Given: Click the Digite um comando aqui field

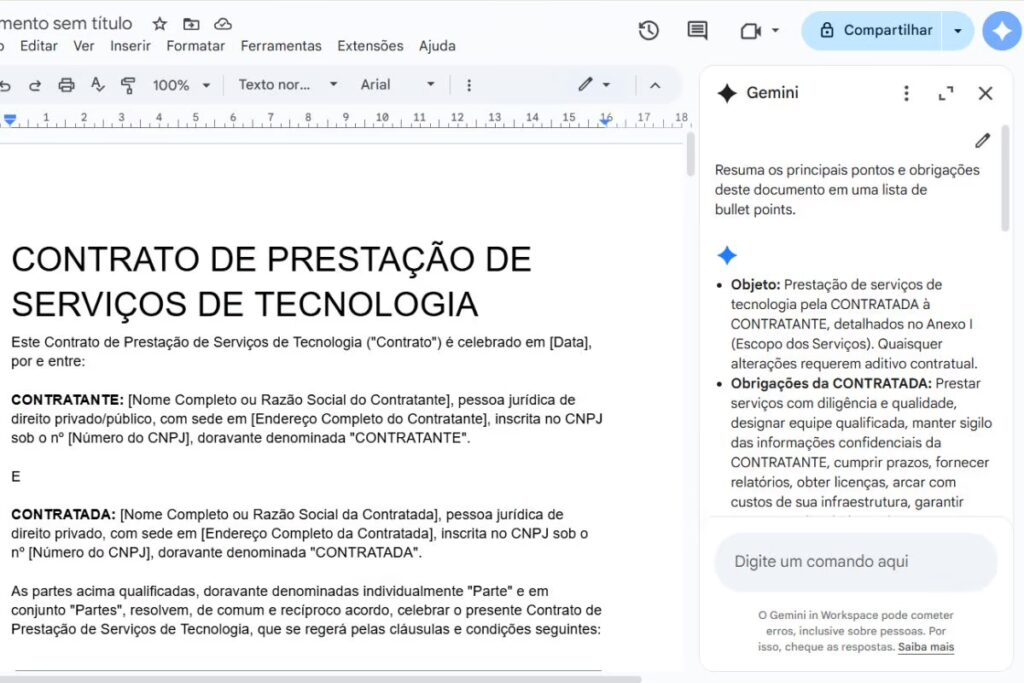Looking at the screenshot, I should point(856,562).
